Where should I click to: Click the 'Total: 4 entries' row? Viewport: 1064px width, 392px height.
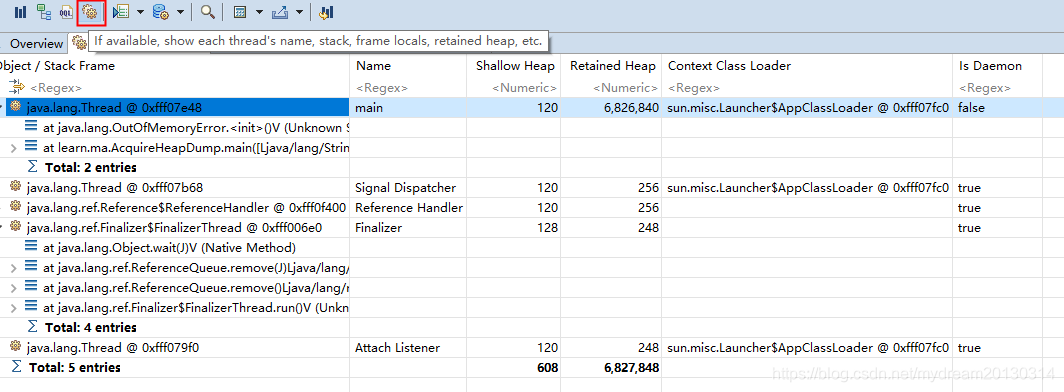(x=521, y=328)
